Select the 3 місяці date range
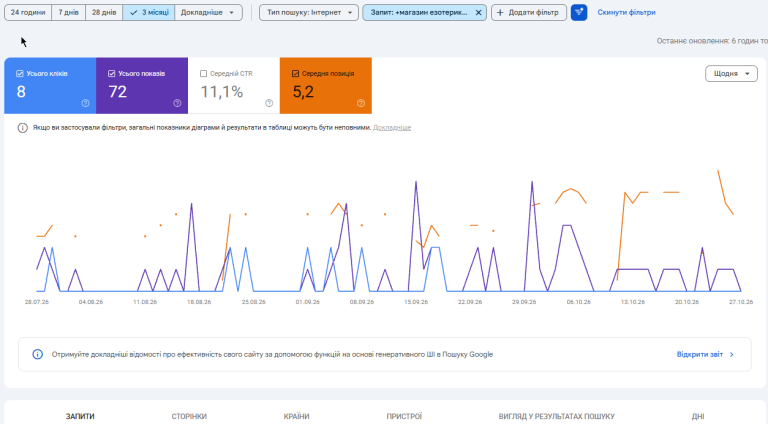 [x=149, y=12]
